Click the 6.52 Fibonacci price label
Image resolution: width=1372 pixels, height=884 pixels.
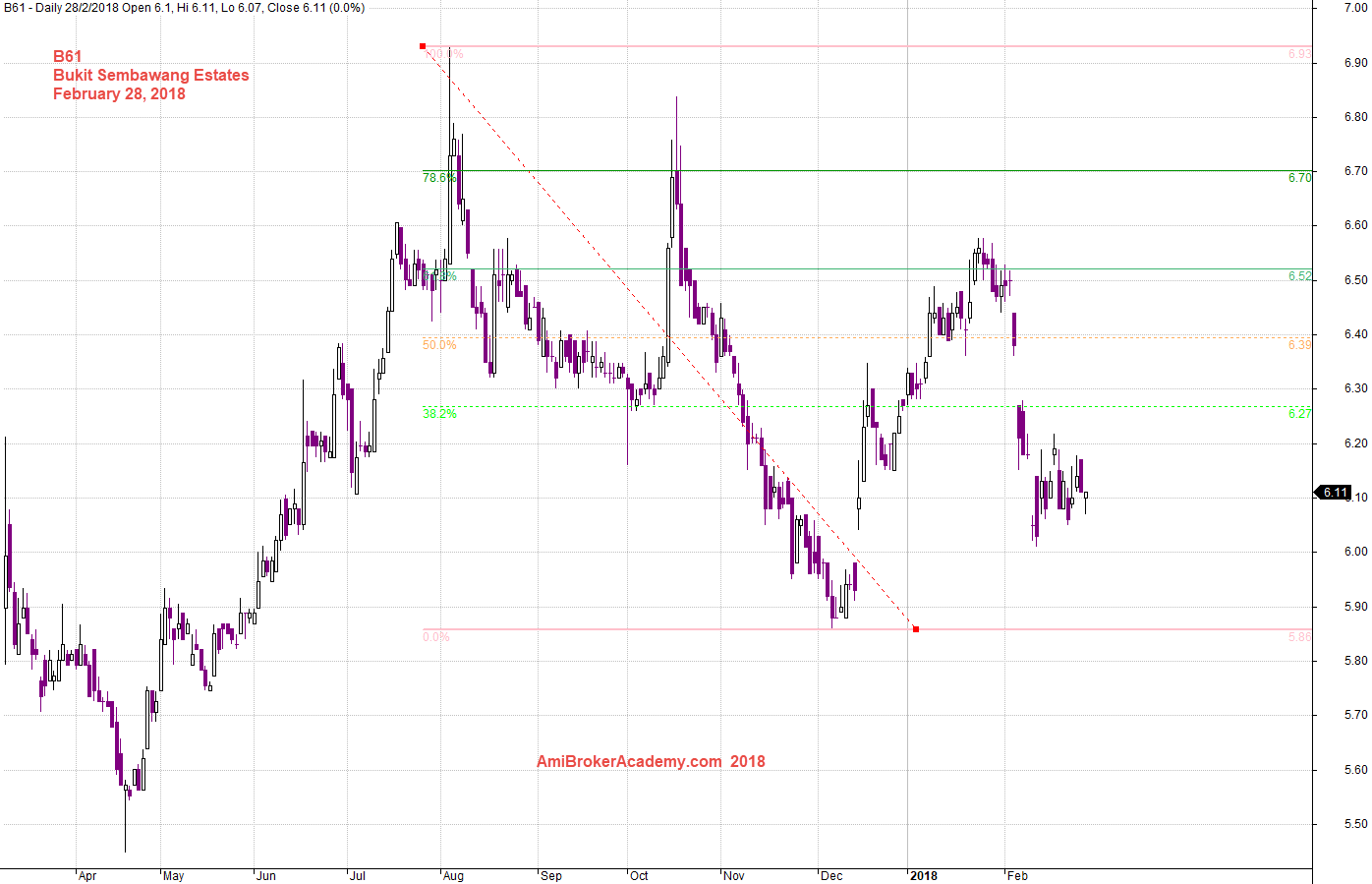coord(1300,276)
